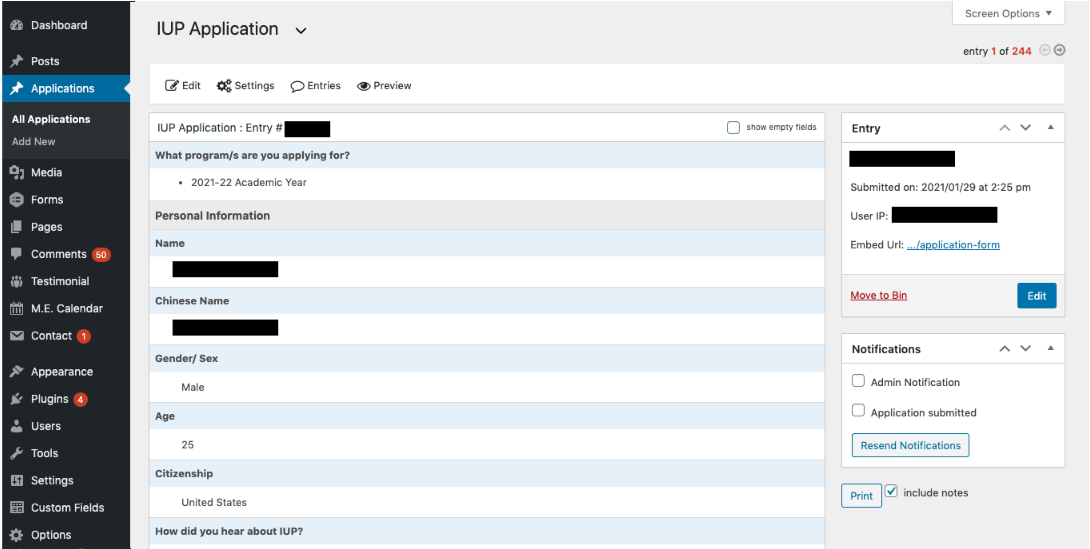Click the Options gear icon

pos(17,535)
